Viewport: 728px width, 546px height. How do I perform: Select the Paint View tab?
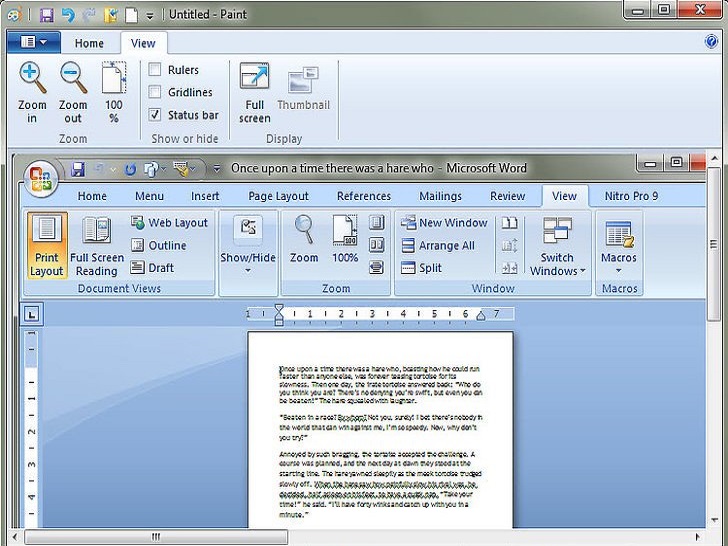(143, 43)
